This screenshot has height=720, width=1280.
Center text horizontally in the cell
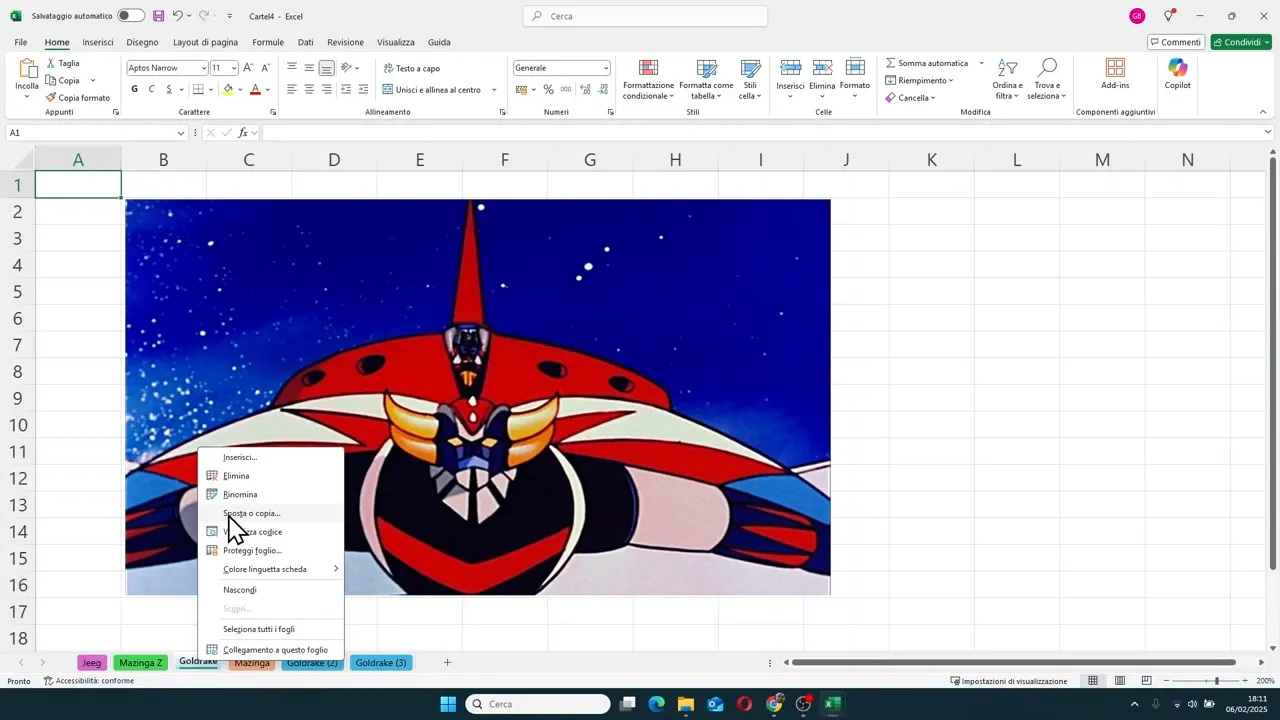[309, 89]
